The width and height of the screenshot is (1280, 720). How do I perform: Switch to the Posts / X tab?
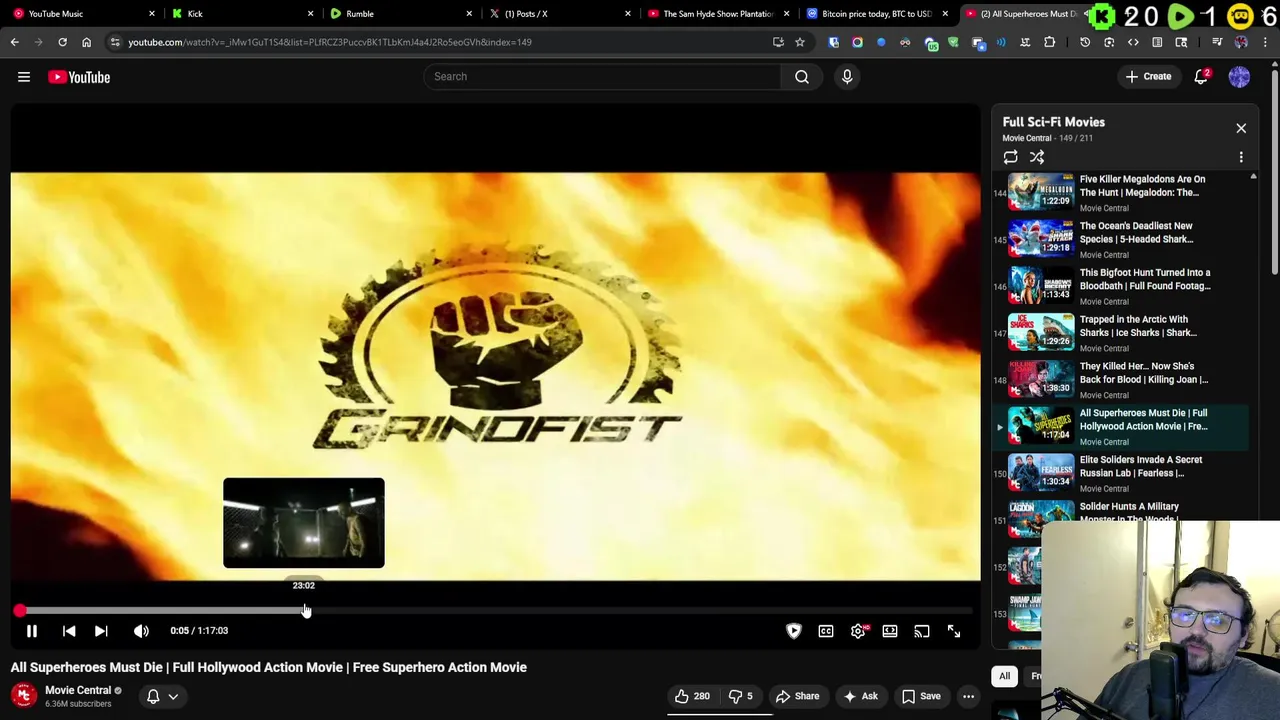click(560, 14)
